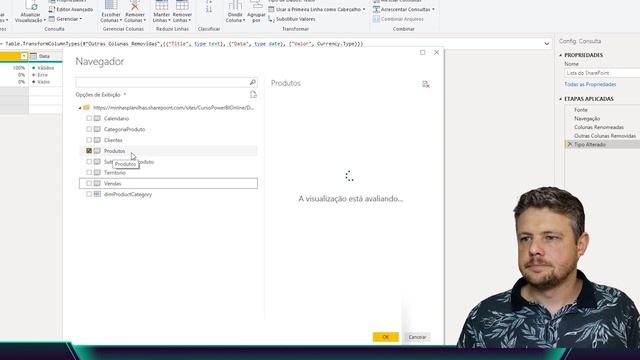640x360 pixels.
Task: Collapse the ETAPAS APLICADAS section
Action: click(560, 99)
